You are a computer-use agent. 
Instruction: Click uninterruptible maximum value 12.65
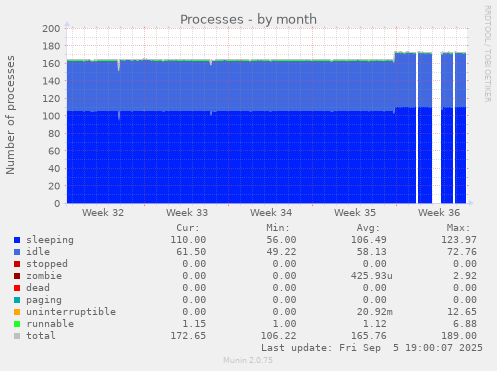click(462, 312)
